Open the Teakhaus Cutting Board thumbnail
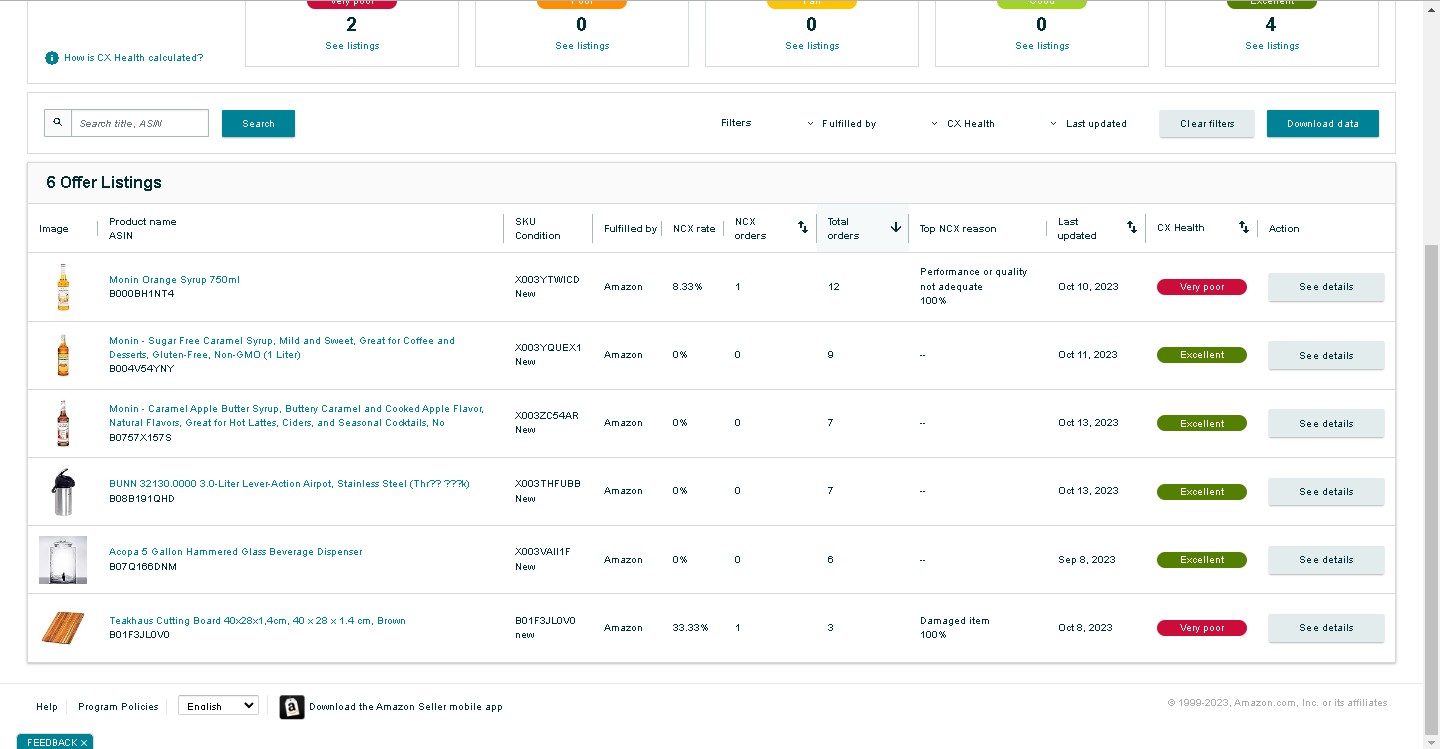Viewport: 1440px width, 749px height. coord(63,628)
